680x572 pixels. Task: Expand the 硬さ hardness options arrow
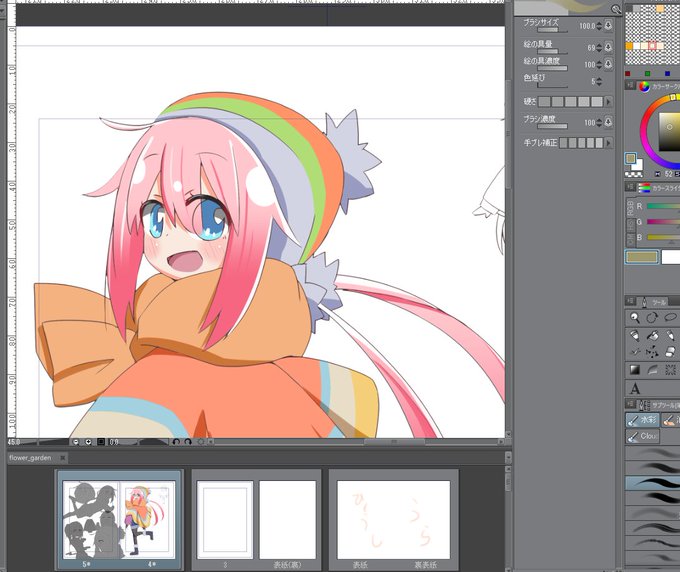(608, 102)
